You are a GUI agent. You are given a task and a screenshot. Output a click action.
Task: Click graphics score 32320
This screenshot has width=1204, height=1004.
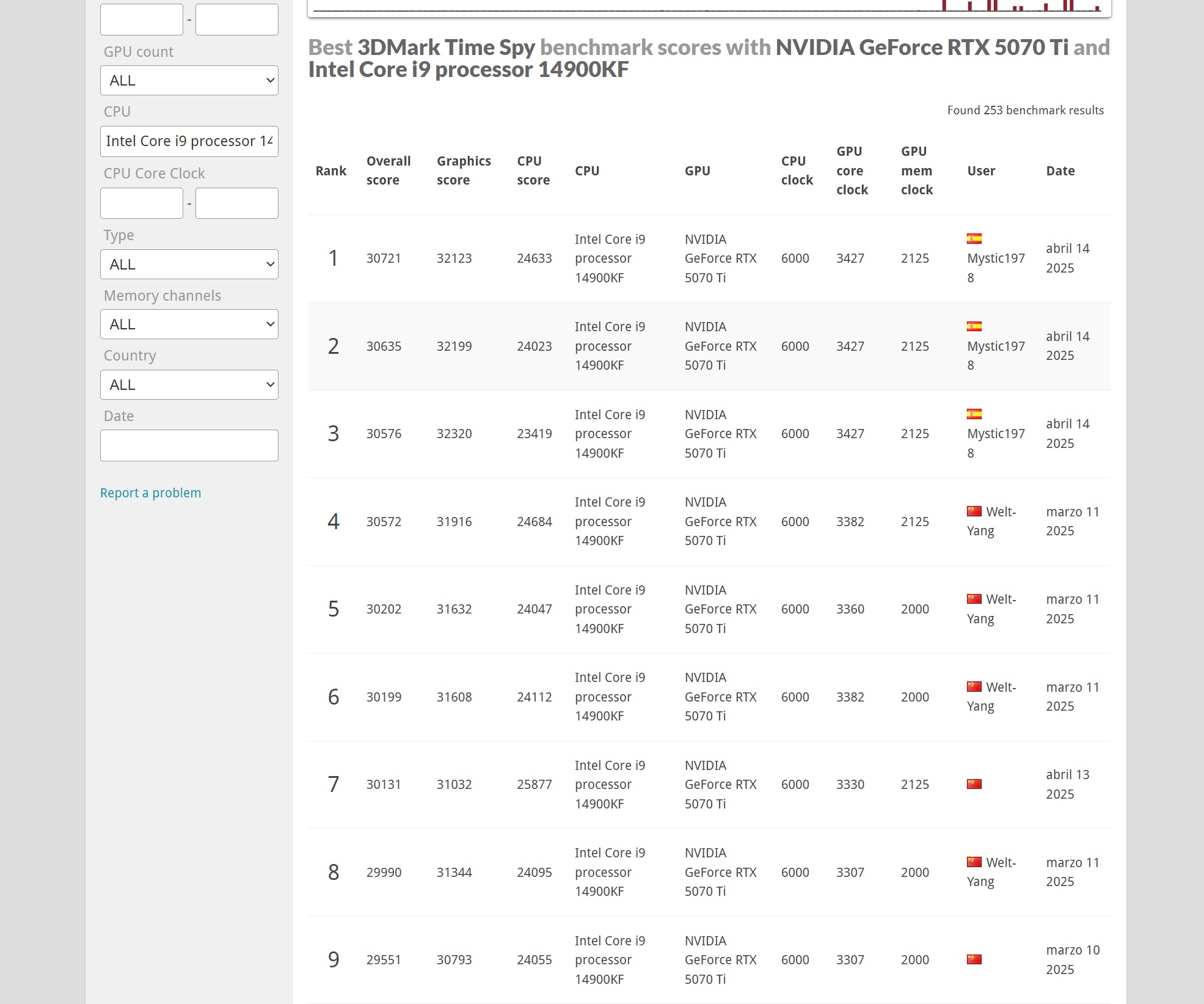pyautogui.click(x=454, y=434)
